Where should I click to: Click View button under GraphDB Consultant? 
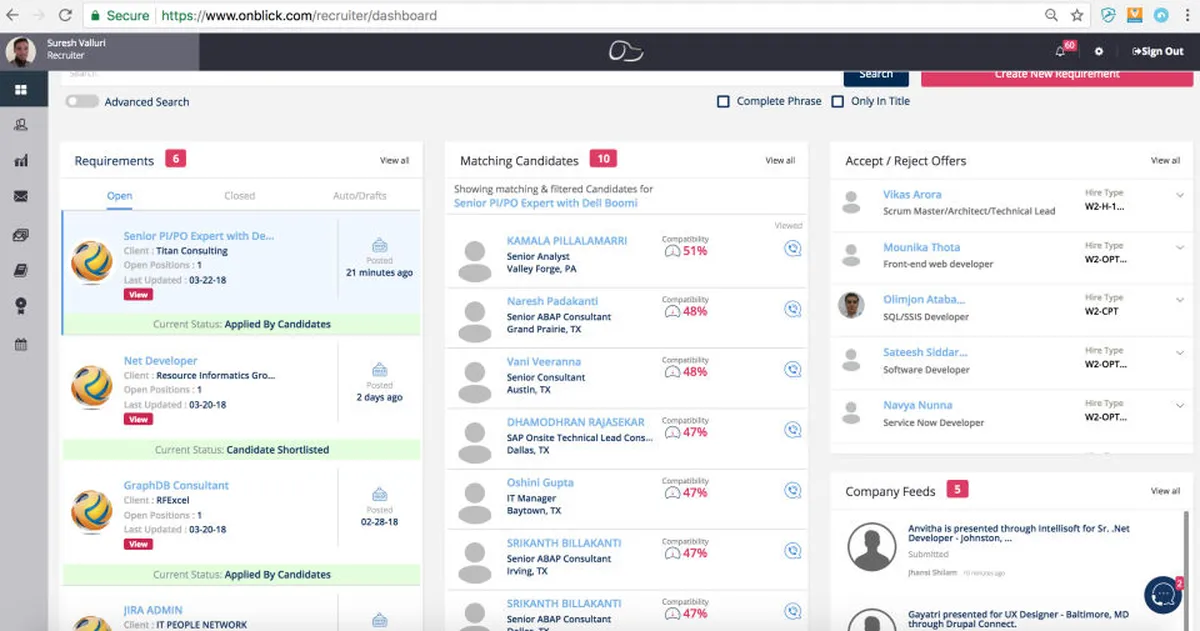(138, 544)
